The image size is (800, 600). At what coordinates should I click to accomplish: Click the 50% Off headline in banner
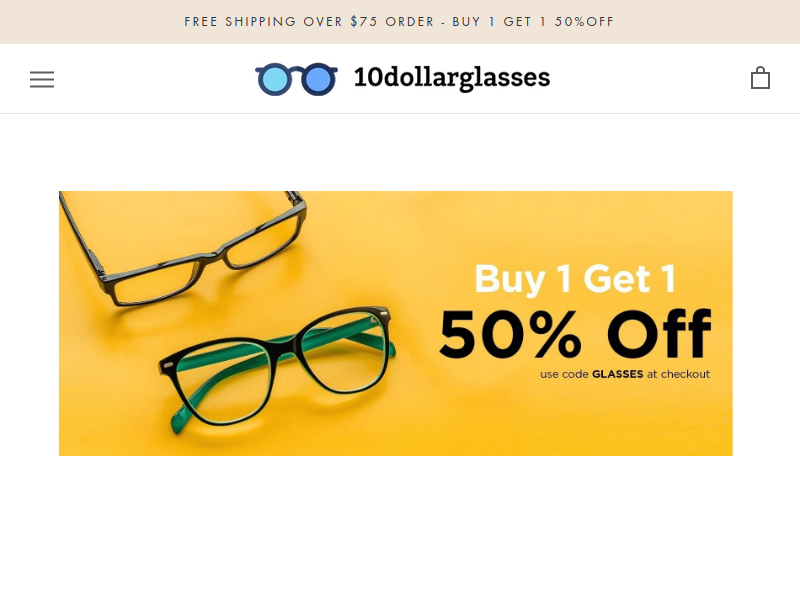[575, 334]
